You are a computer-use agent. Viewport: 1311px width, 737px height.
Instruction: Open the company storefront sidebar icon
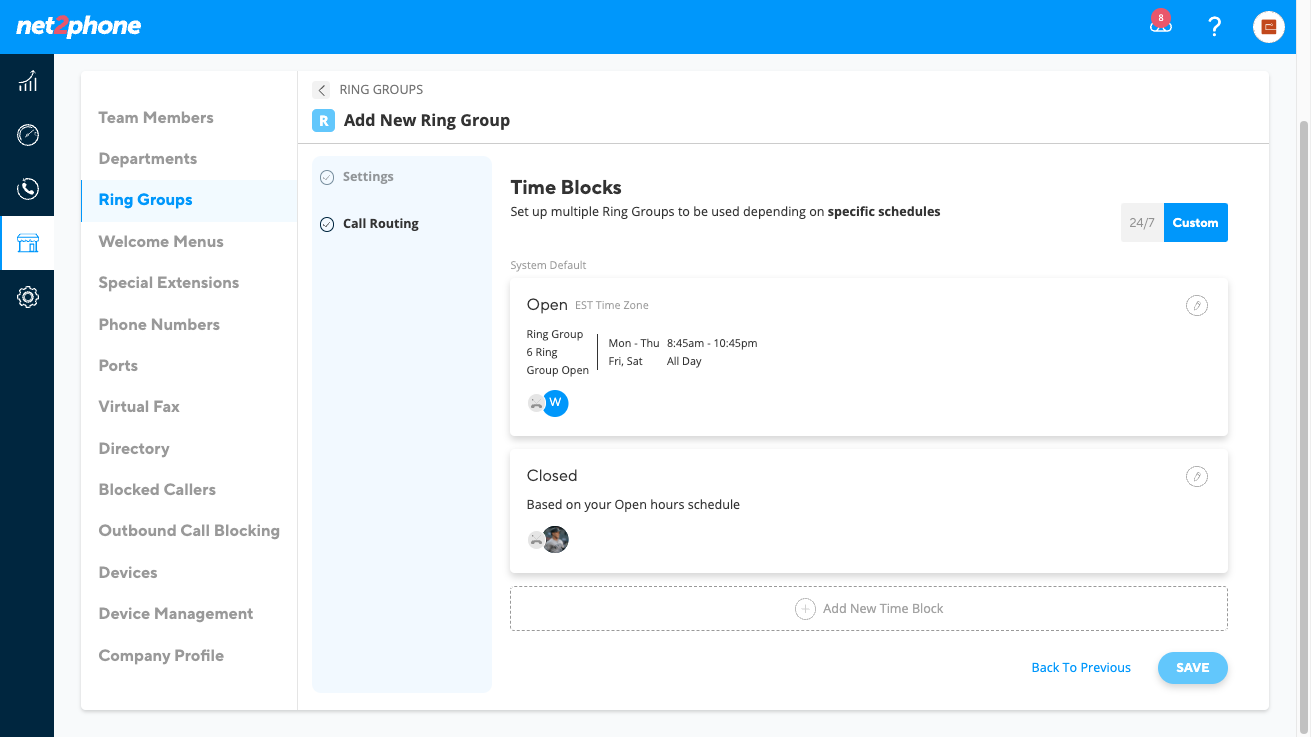[27, 243]
